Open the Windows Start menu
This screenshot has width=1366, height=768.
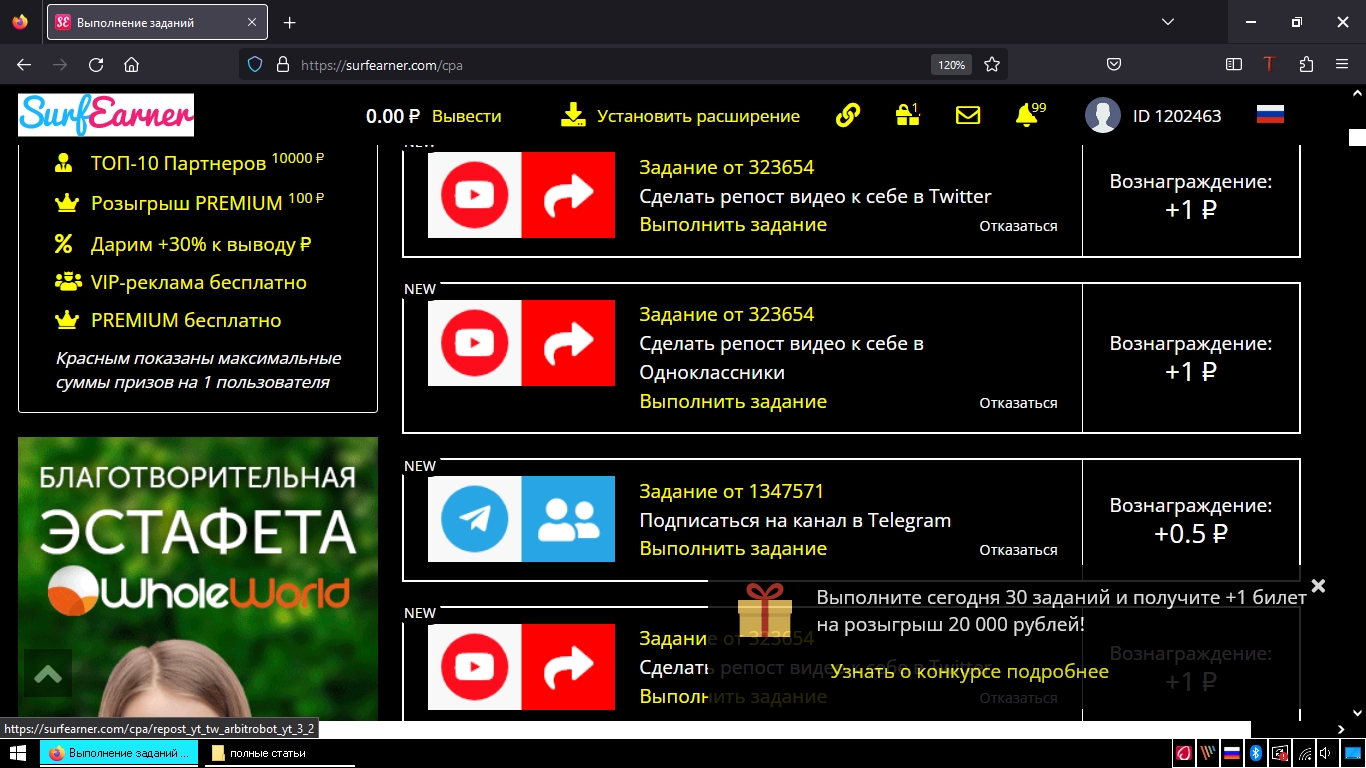click(19, 753)
